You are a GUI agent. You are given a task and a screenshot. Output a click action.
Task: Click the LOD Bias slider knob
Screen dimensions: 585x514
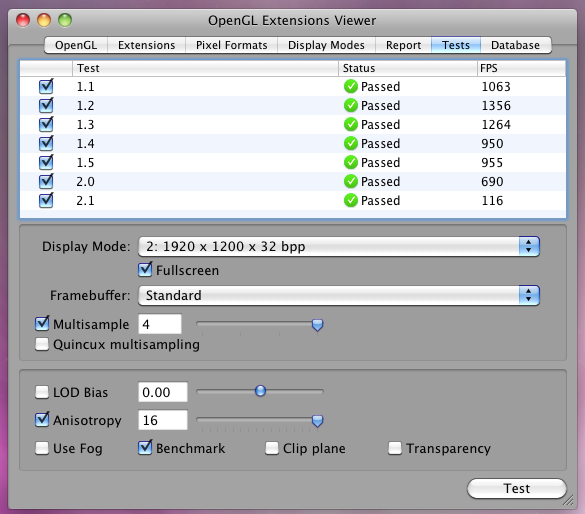pos(260,391)
